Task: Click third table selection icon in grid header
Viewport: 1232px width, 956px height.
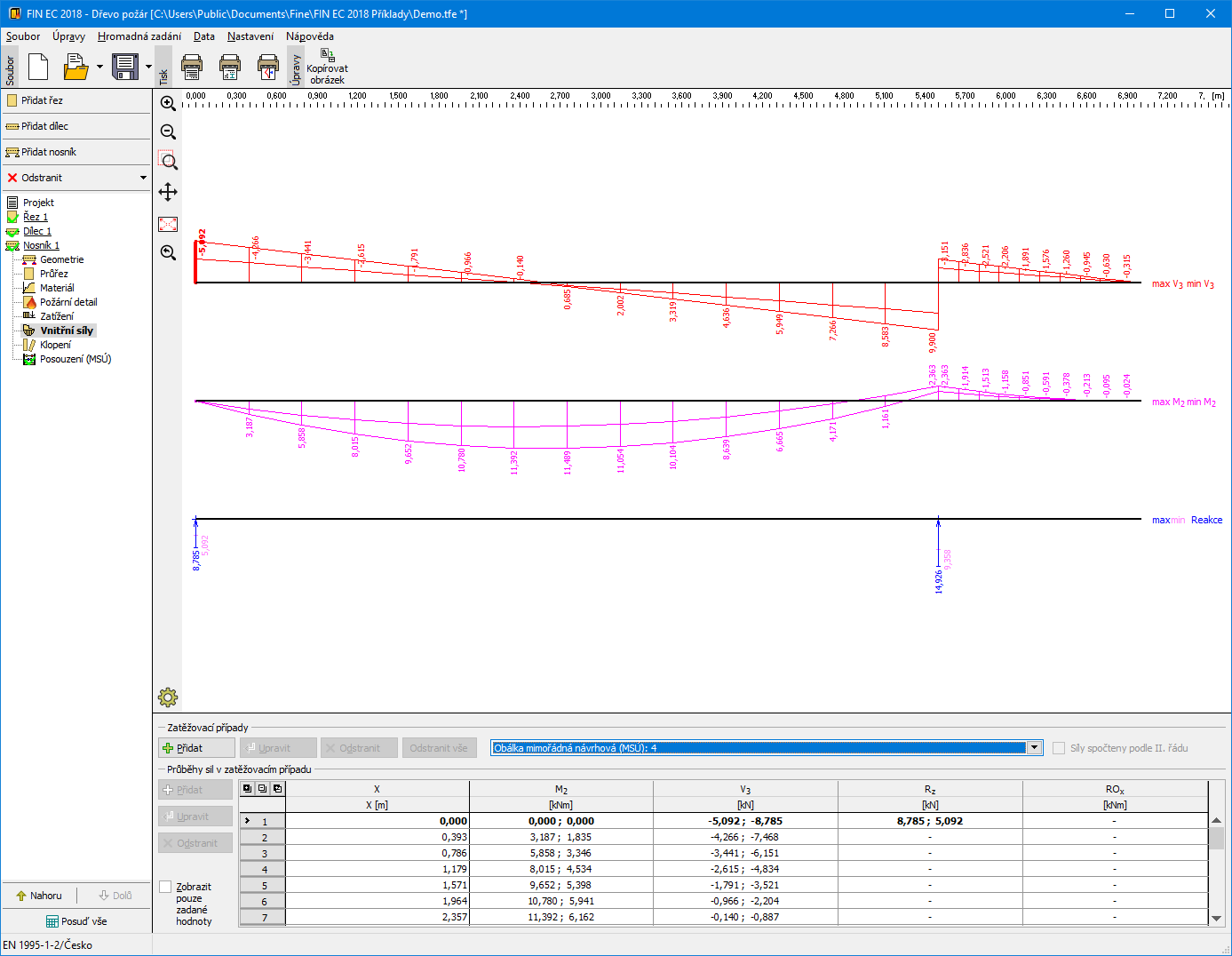Action: 277,788
